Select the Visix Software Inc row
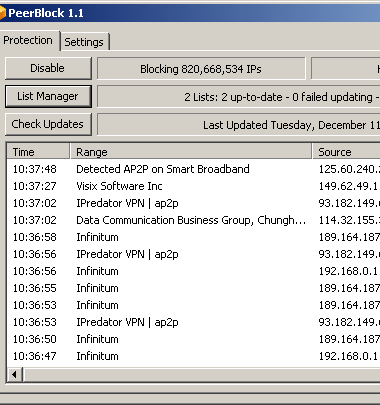Image resolution: width=380 pixels, height=405 pixels. [x=193, y=186]
